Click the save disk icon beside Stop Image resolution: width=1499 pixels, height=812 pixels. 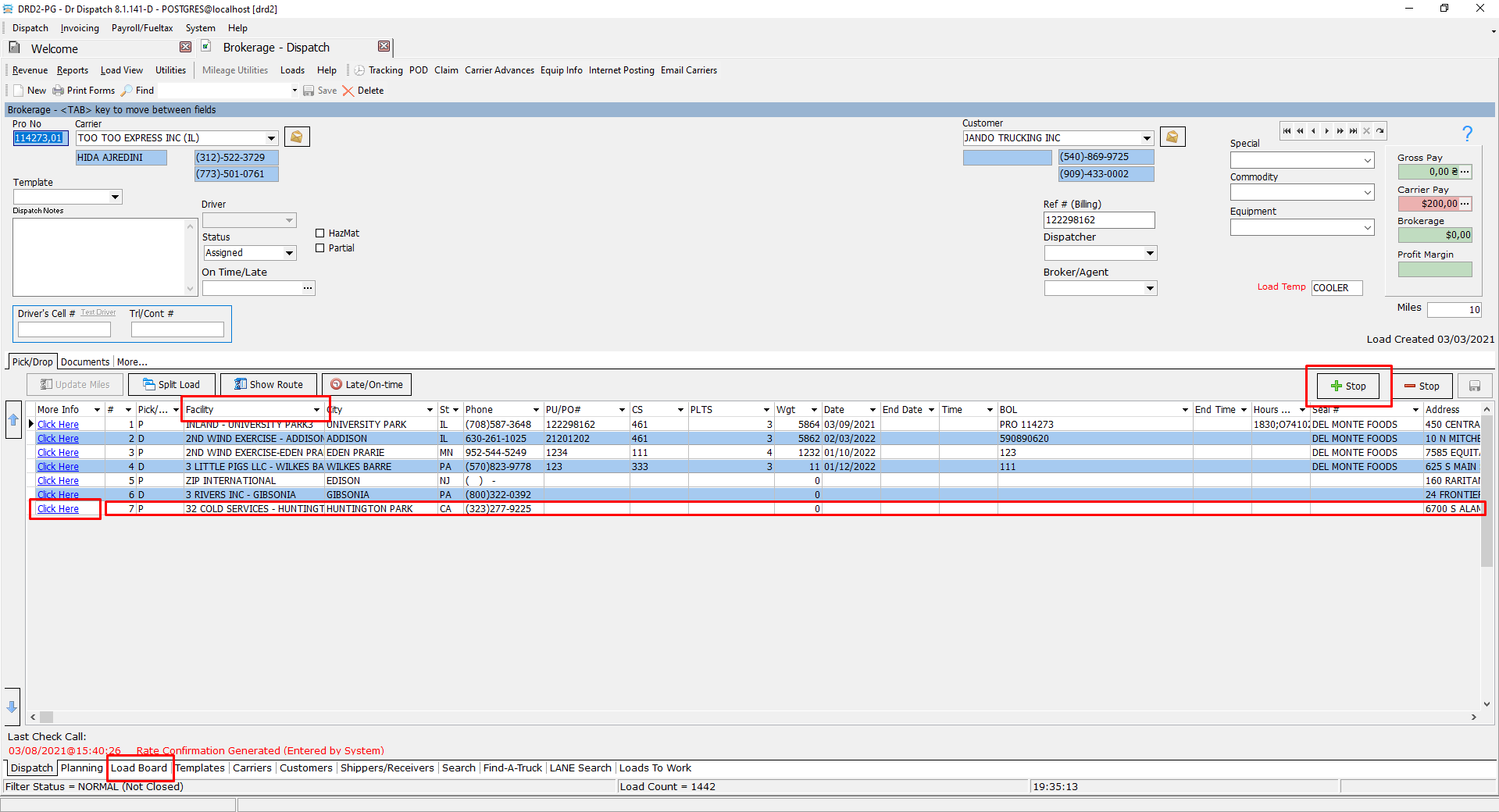click(x=1474, y=386)
